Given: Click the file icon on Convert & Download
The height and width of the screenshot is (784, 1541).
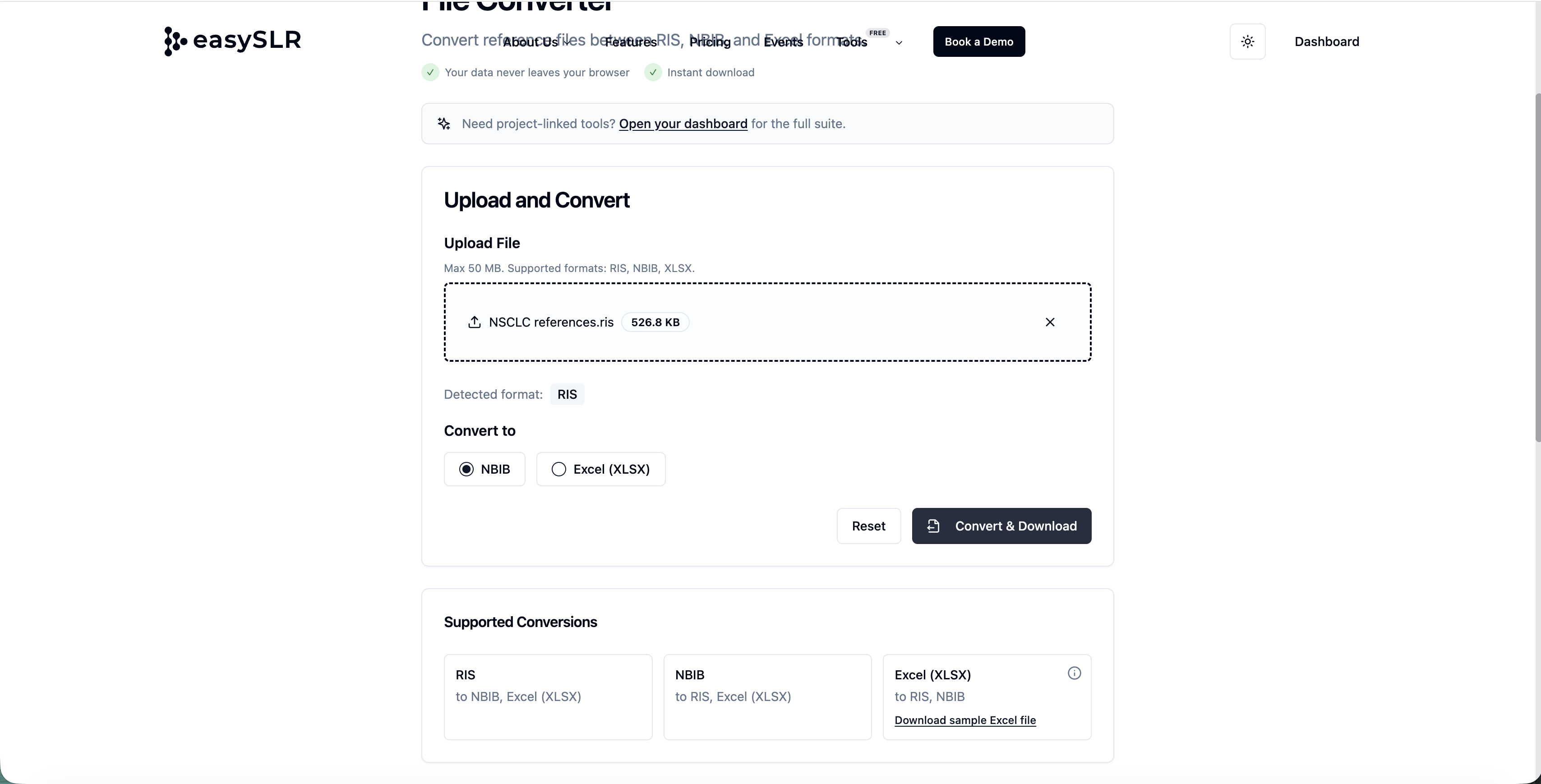Looking at the screenshot, I should point(933,526).
